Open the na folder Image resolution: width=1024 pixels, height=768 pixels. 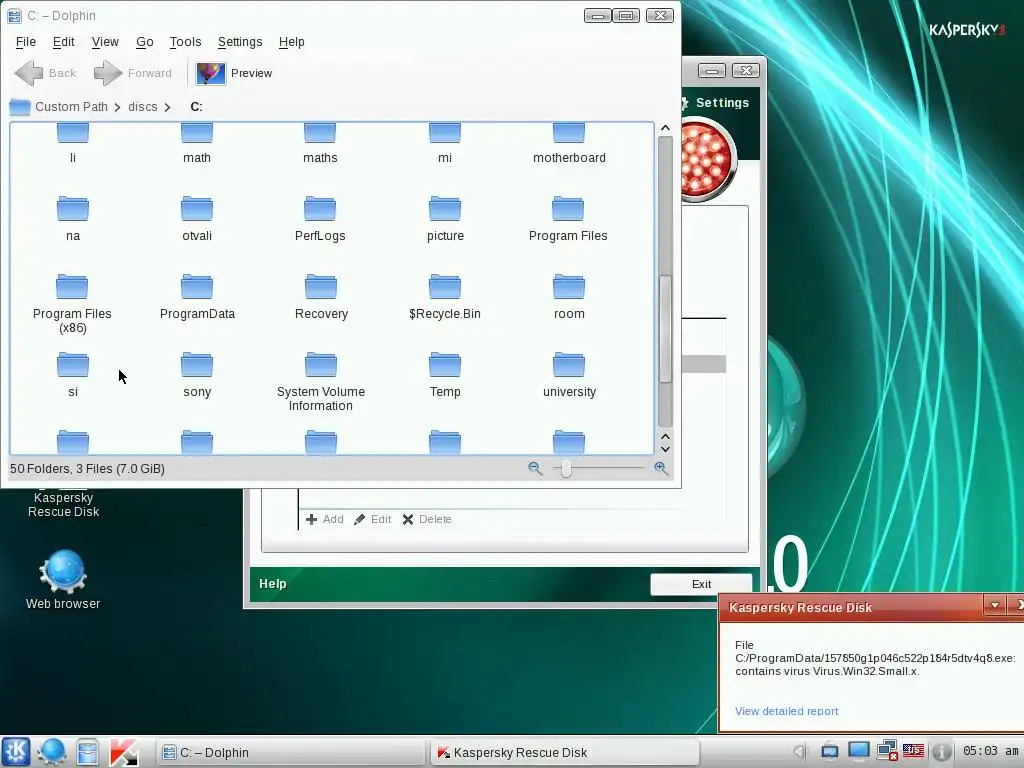72,219
